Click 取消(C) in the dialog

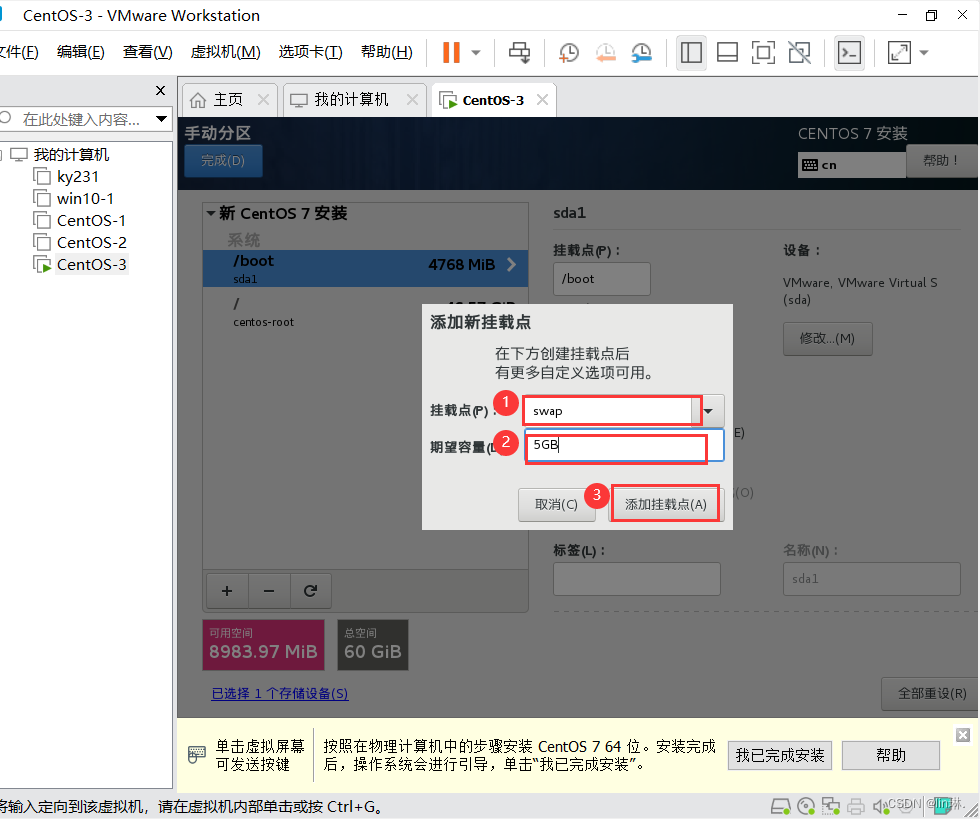556,504
